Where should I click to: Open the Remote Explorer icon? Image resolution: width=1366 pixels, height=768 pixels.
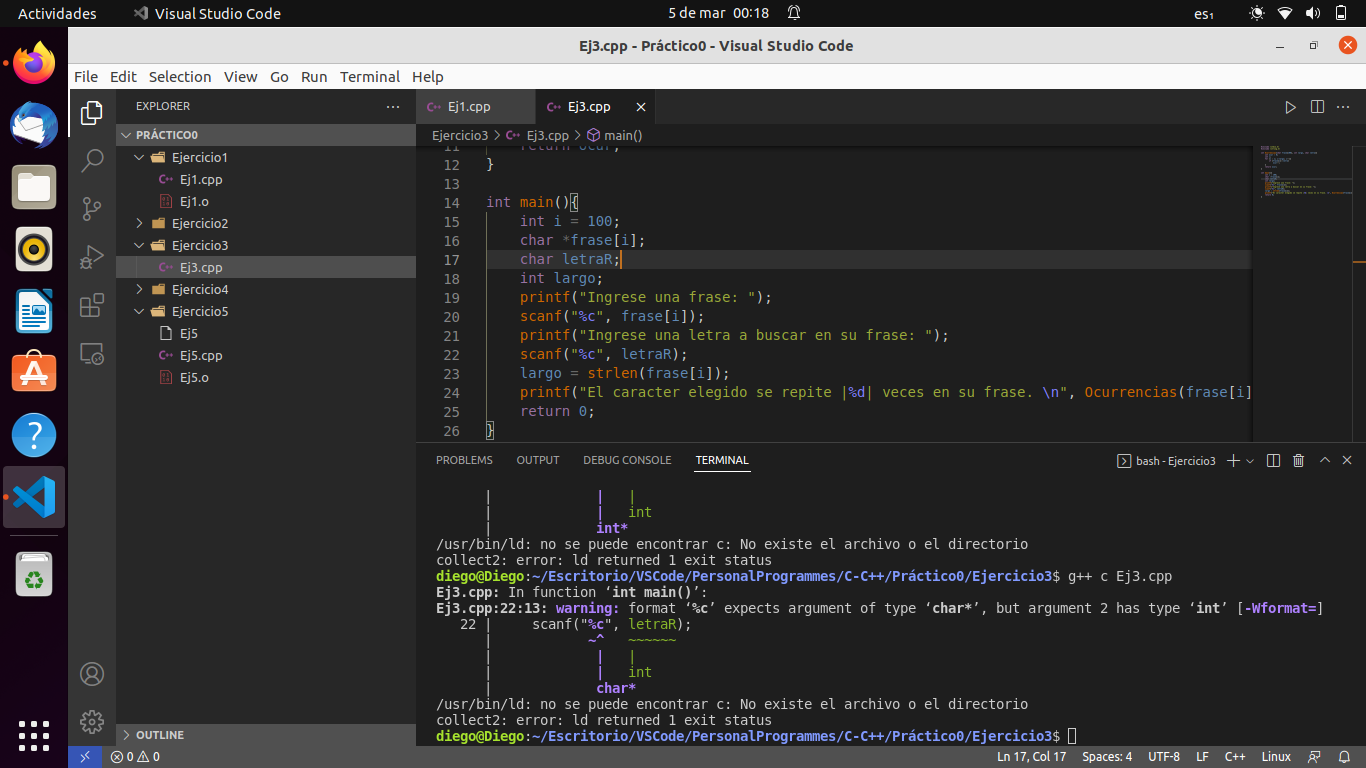tap(92, 353)
